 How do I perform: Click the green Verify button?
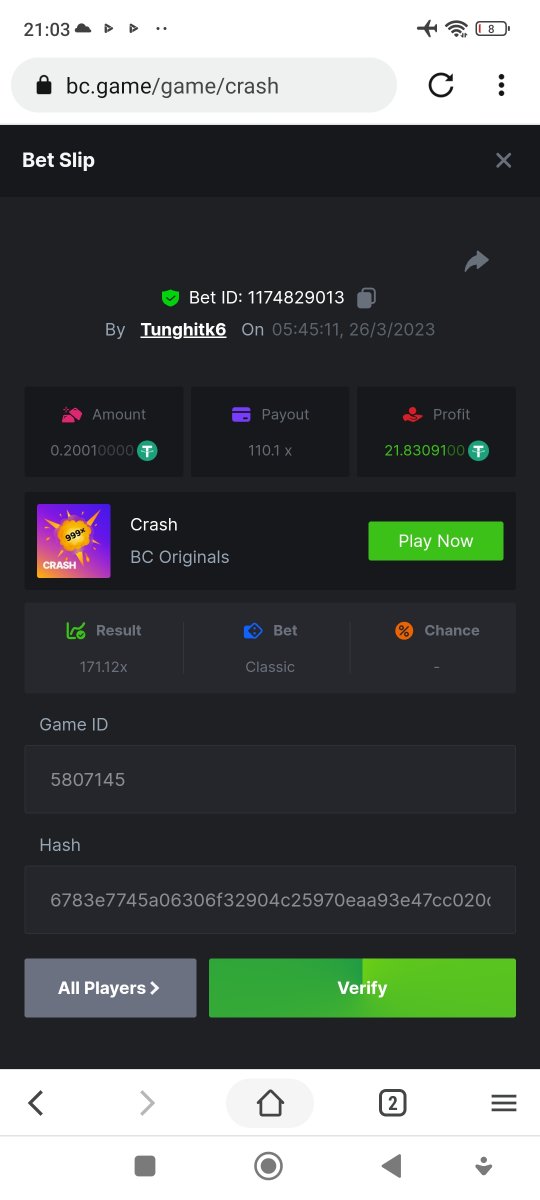click(x=362, y=988)
